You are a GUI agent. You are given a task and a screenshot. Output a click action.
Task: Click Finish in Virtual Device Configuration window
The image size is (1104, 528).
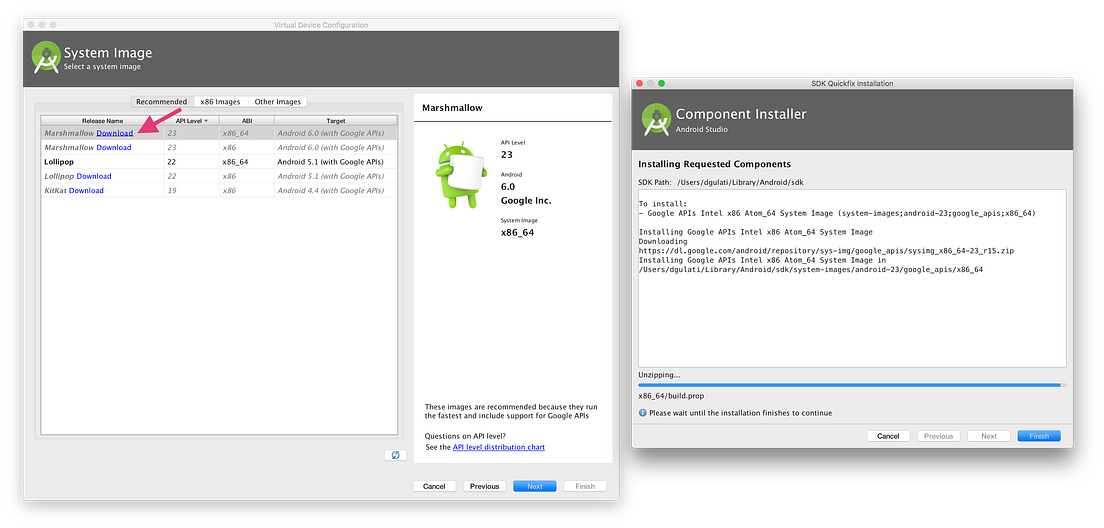click(x=585, y=486)
